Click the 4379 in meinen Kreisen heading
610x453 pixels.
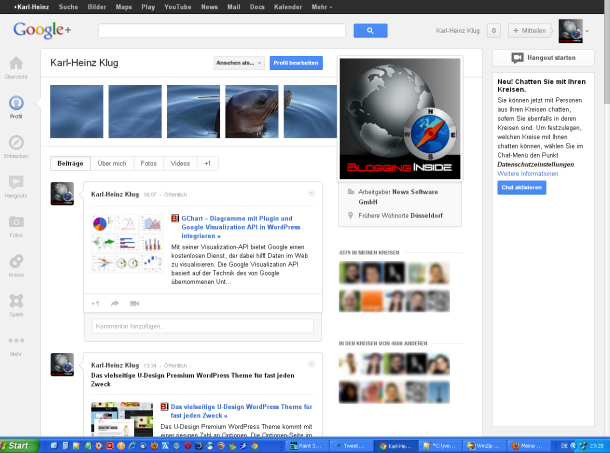[x=369, y=253]
